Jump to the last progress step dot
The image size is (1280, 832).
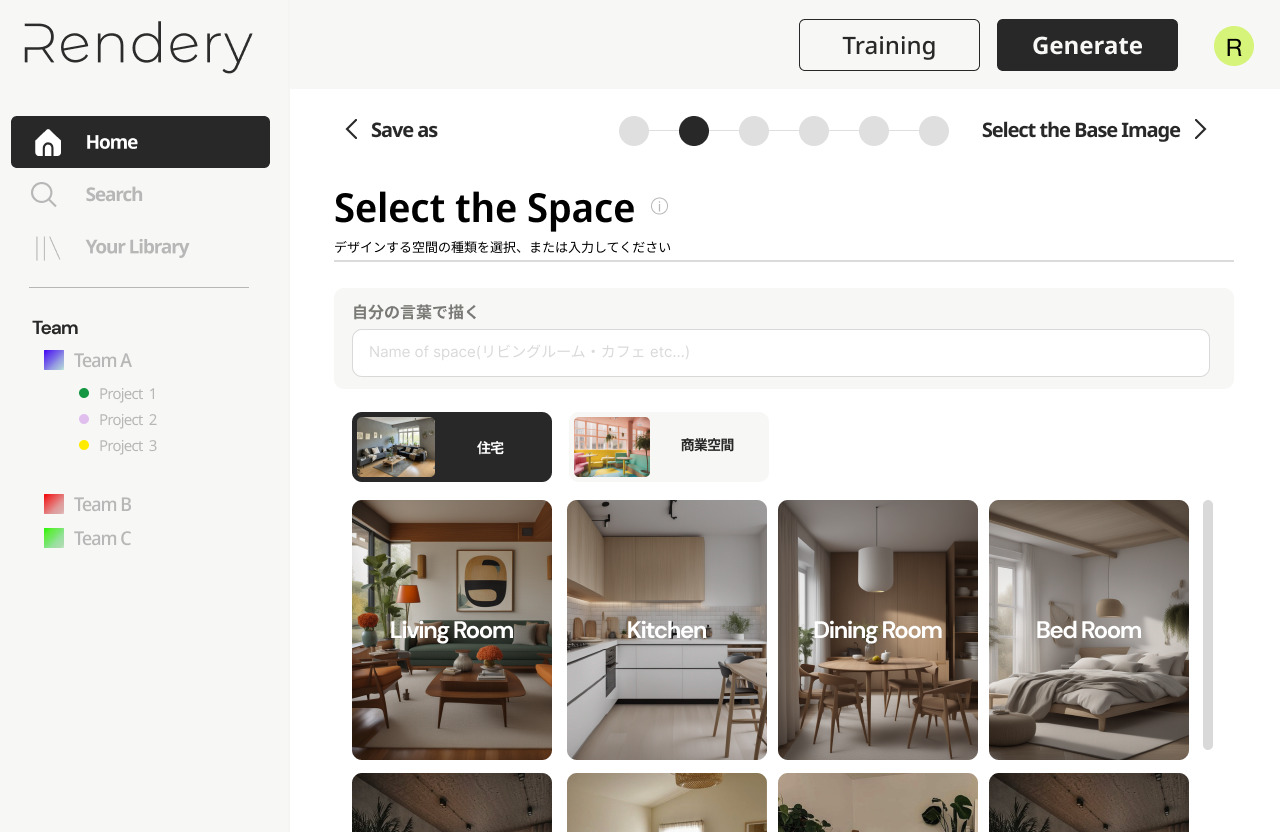[x=934, y=131]
